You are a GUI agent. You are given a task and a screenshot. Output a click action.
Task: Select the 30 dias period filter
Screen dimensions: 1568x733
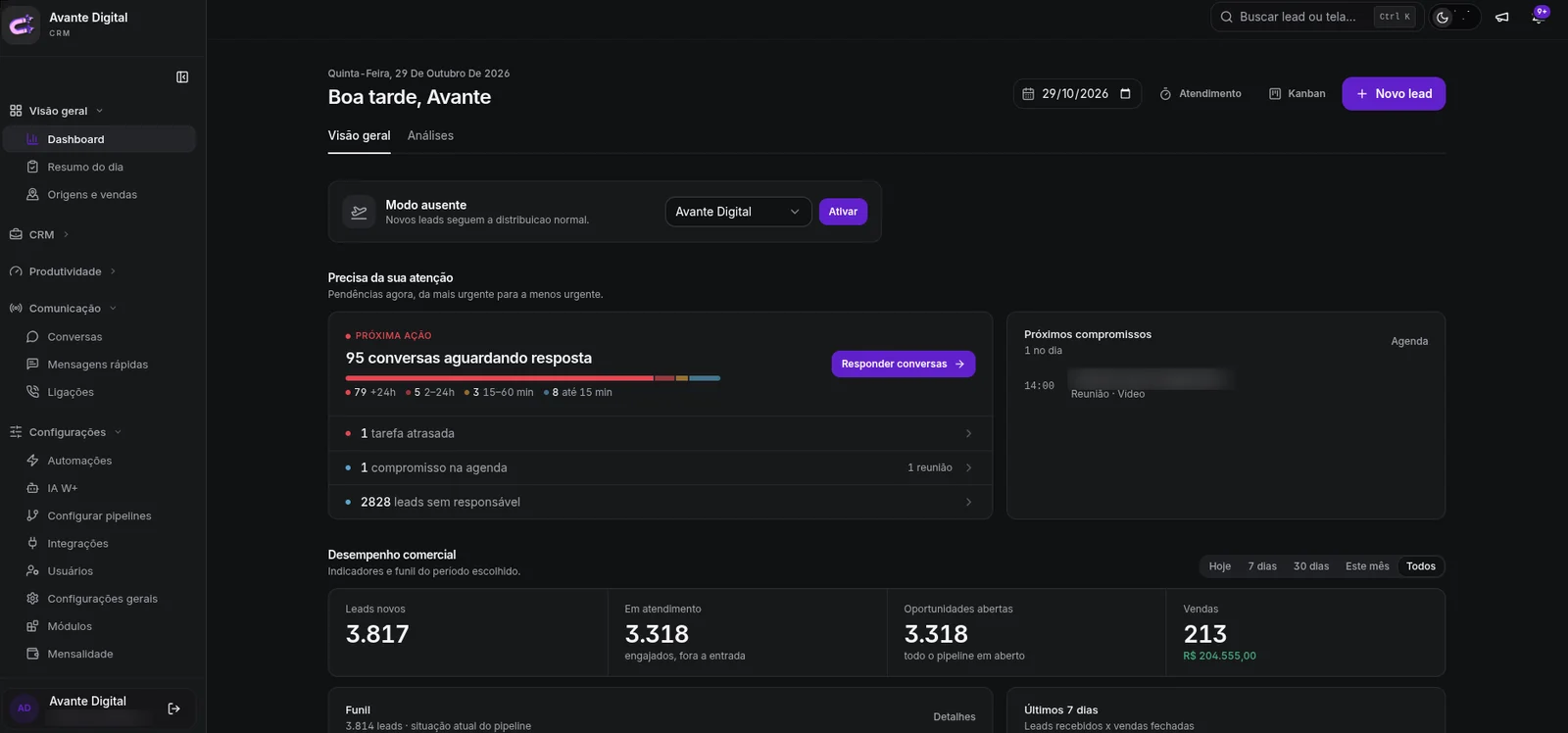click(1311, 566)
